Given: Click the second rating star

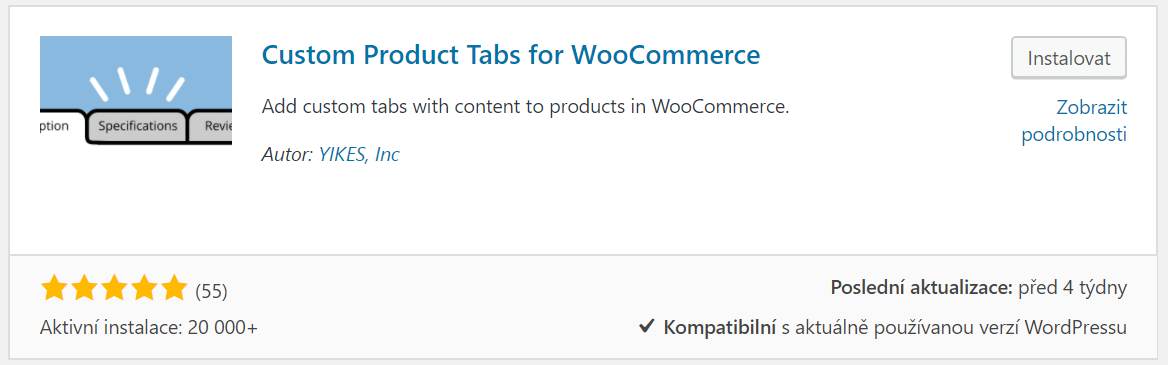Looking at the screenshot, I should (84, 288).
